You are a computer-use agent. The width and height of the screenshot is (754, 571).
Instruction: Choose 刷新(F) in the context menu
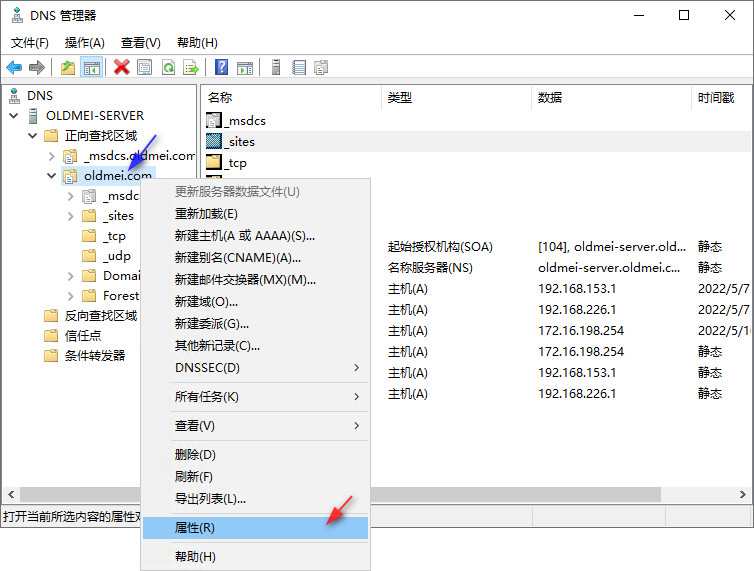click(255, 477)
